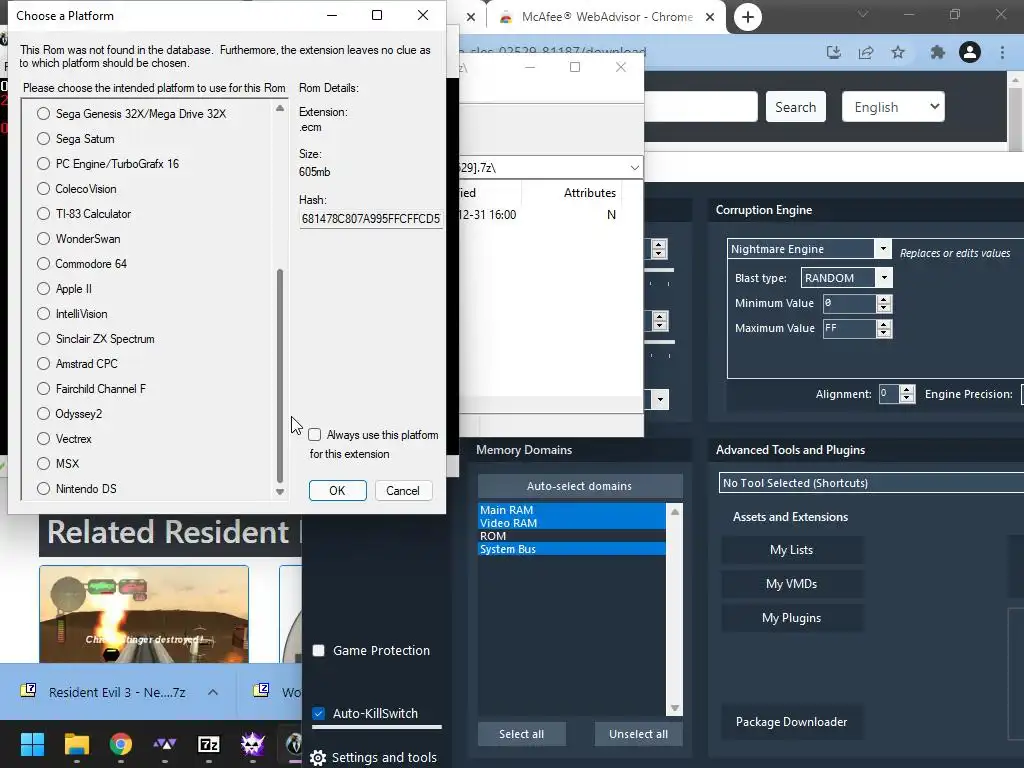Sort by Attributes column in 7-Zip

click(590, 193)
